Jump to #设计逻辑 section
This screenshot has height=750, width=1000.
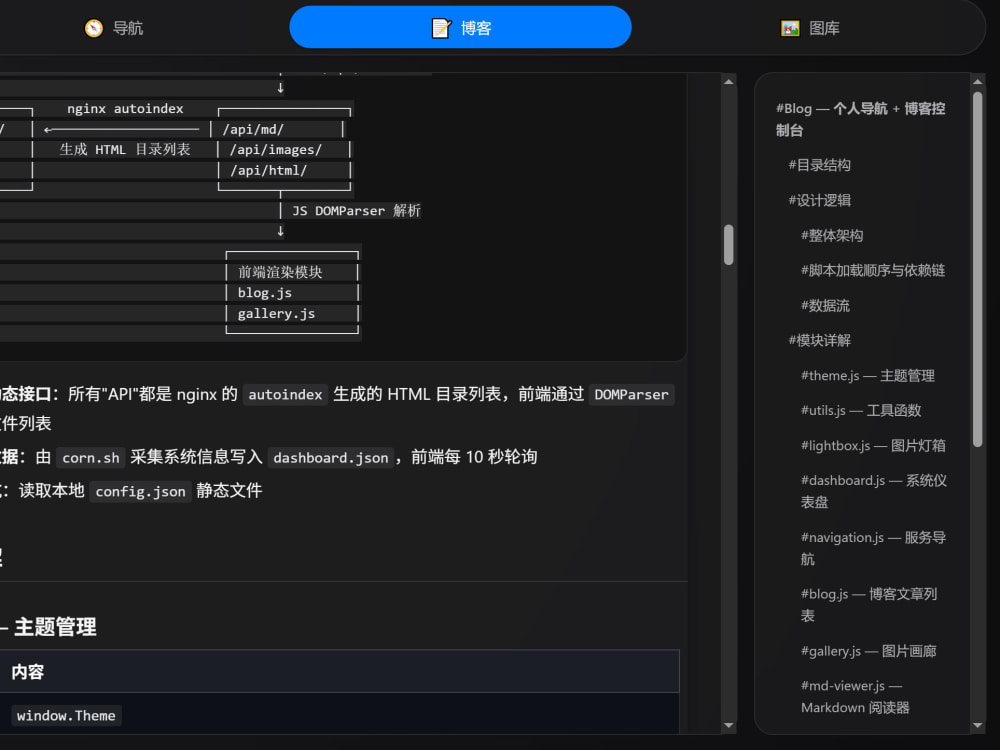pyautogui.click(x=820, y=200)
